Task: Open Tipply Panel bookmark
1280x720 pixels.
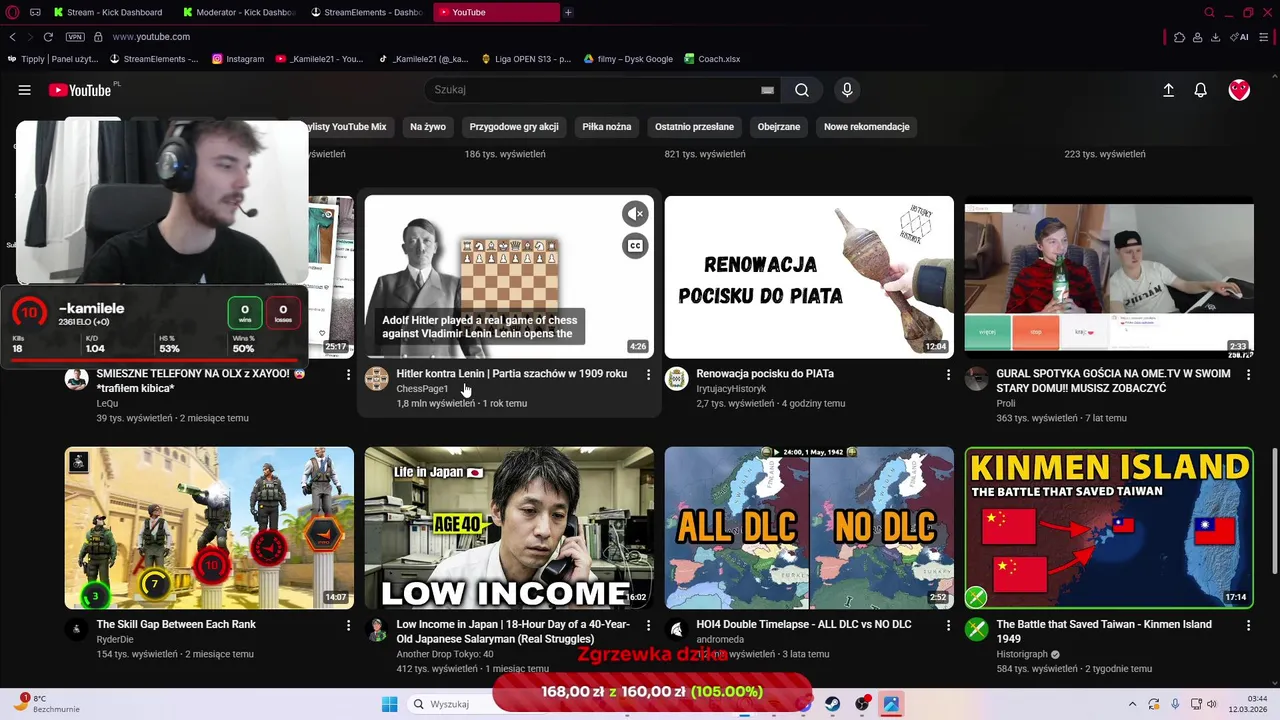Action: [x=53, y=59]
